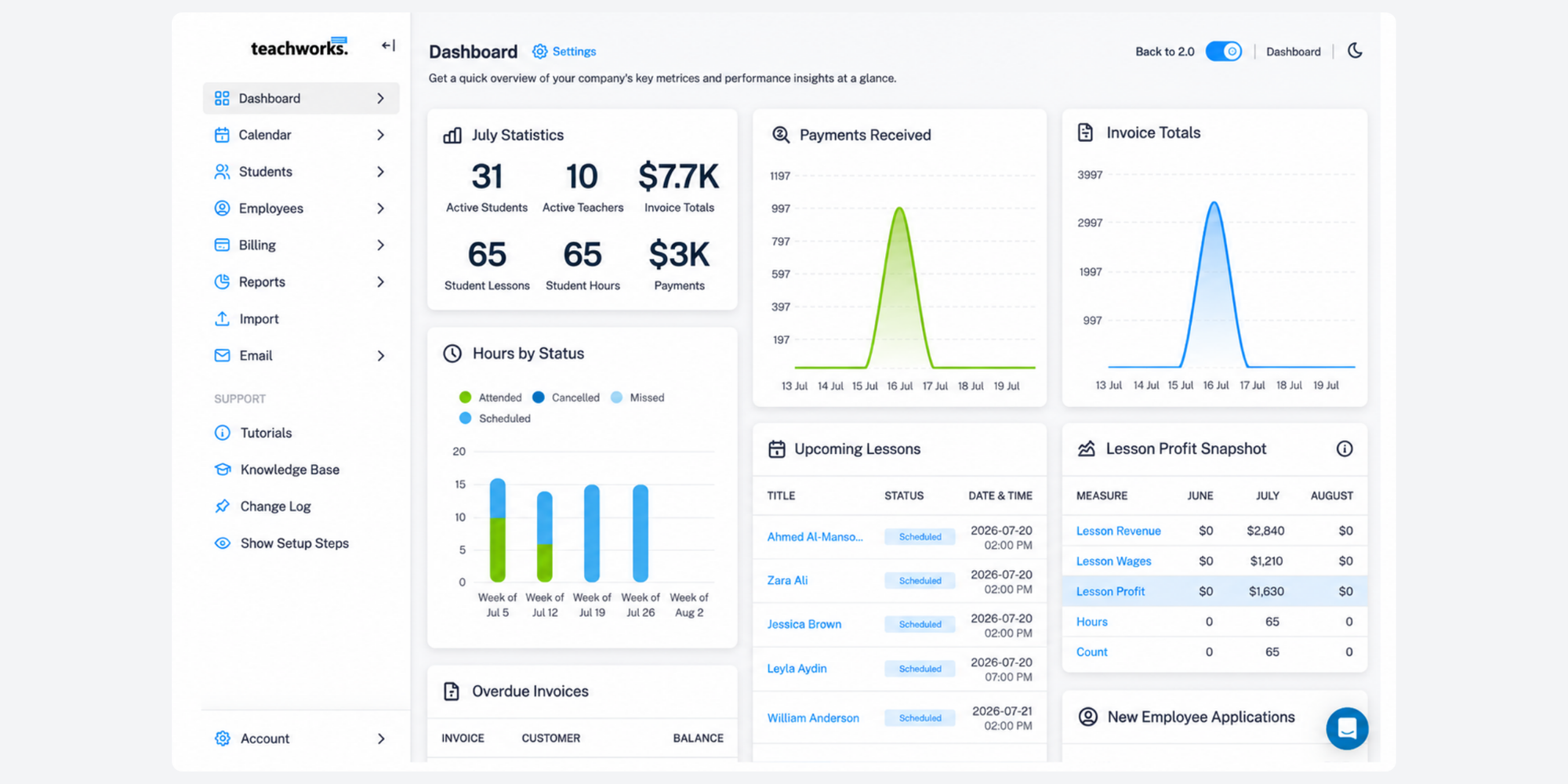Click the teachworks logo
Screen dimensions: 1568x784
(299, 47)
